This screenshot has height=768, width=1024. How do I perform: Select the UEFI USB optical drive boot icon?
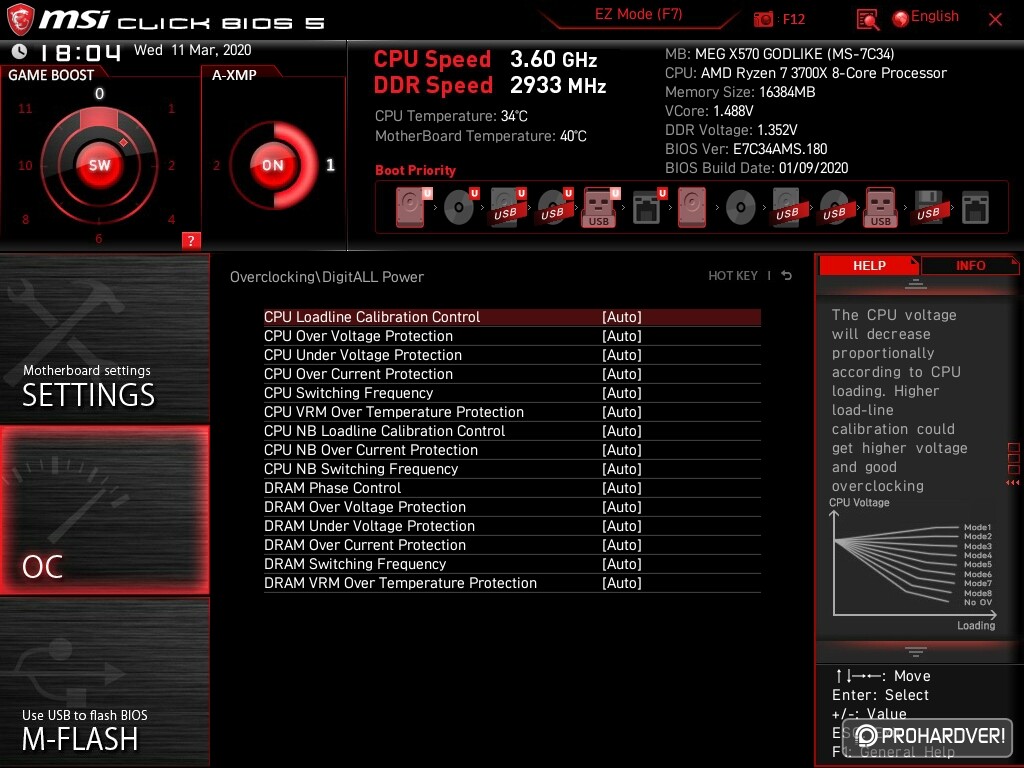[x=554, y=208]
